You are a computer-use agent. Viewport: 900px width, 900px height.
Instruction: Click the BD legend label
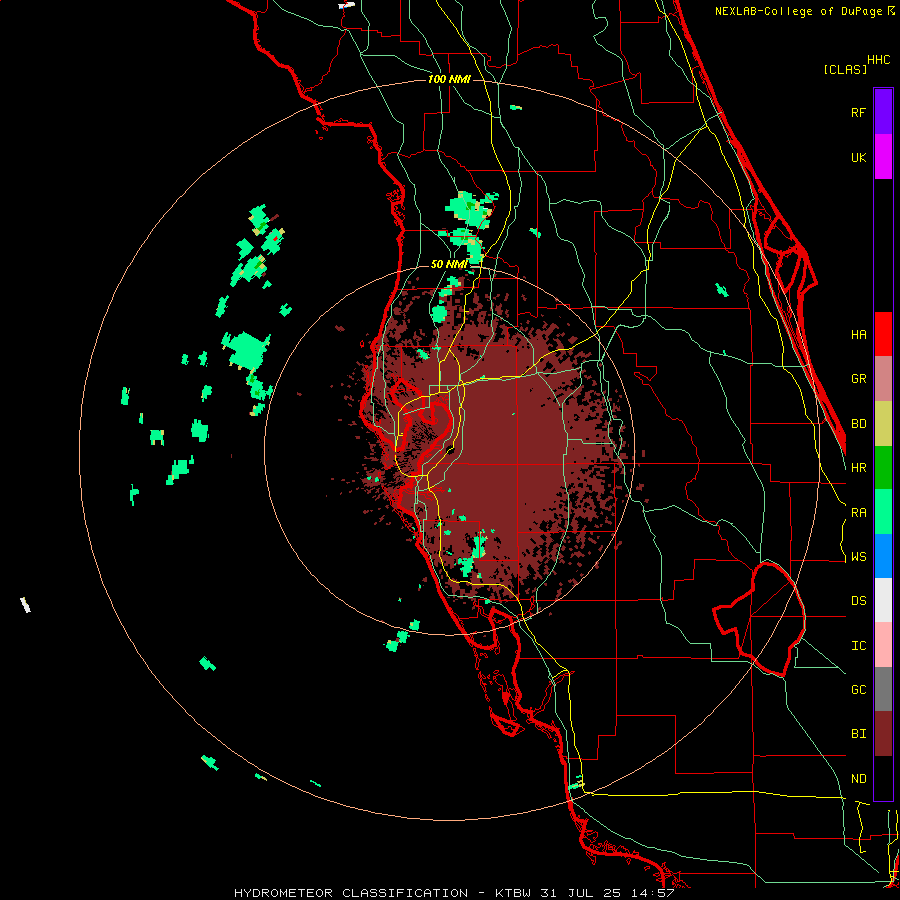pyautogui.click(x=858, y=424)
